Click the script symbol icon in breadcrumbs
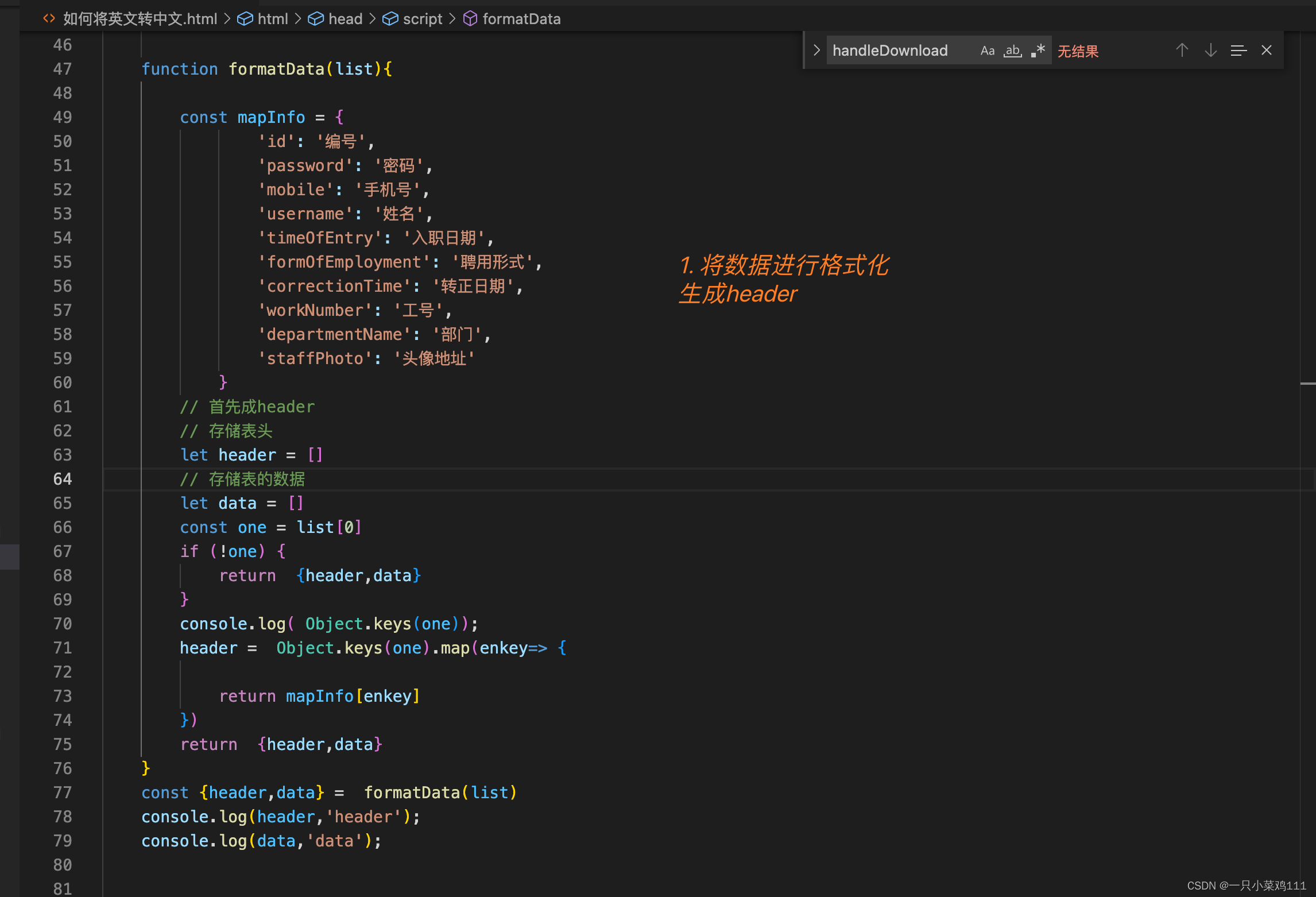The width and height of the screenshot is (1316, 897). [x=390, y=19]
